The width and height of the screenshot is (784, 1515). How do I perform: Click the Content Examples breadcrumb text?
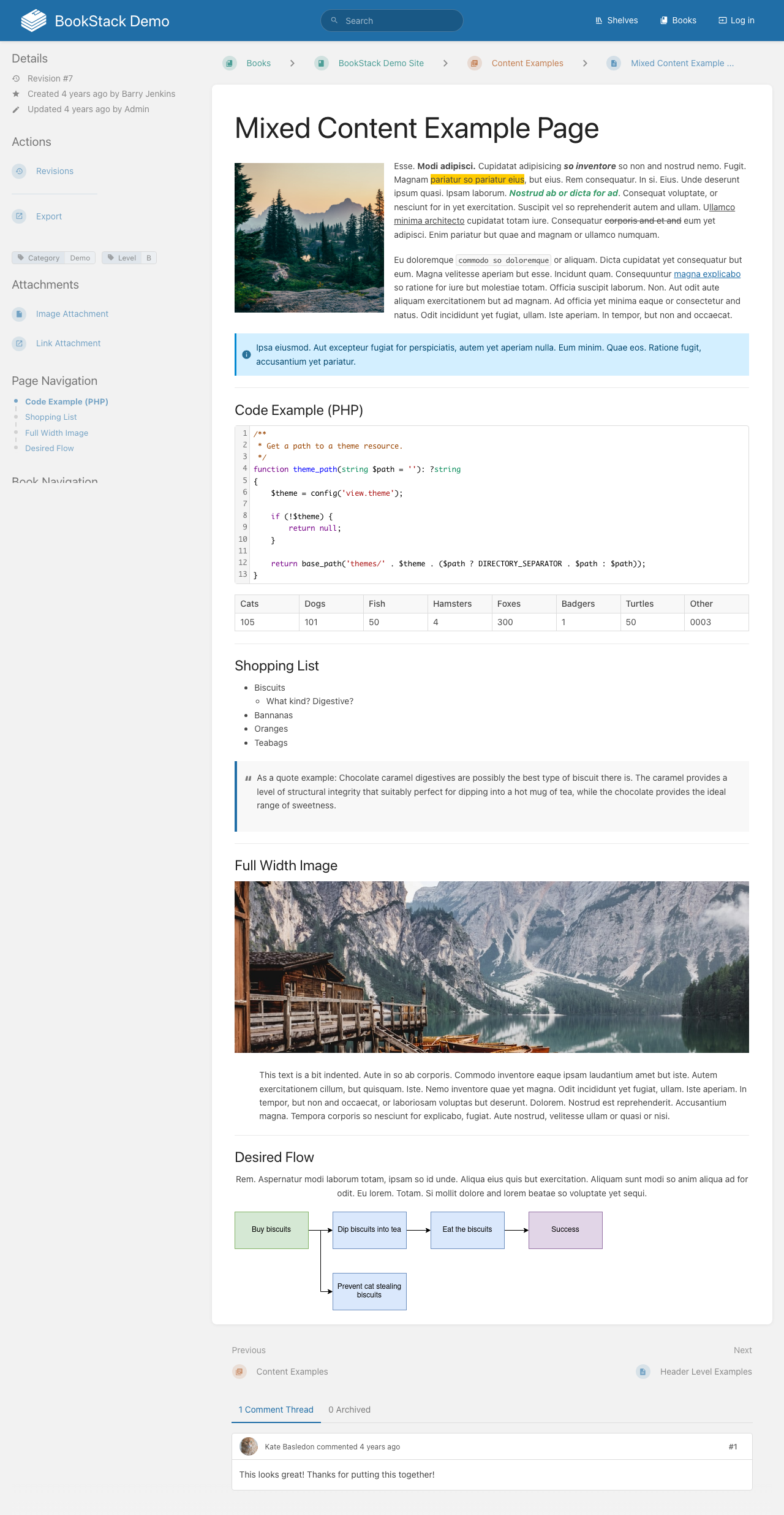(x=527, y=63)
